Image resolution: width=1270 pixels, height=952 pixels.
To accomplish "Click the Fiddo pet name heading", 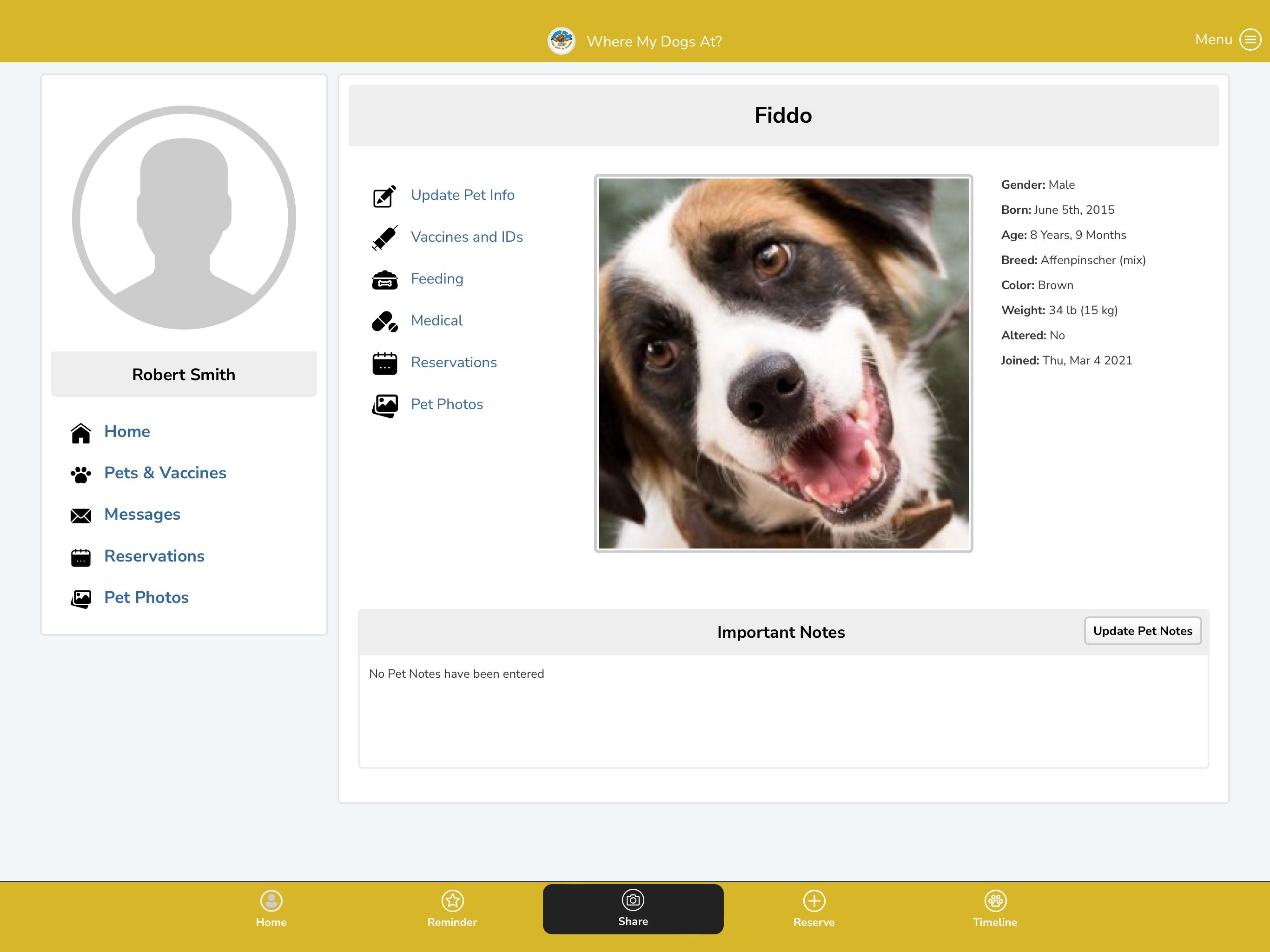I will pos(783,115).
